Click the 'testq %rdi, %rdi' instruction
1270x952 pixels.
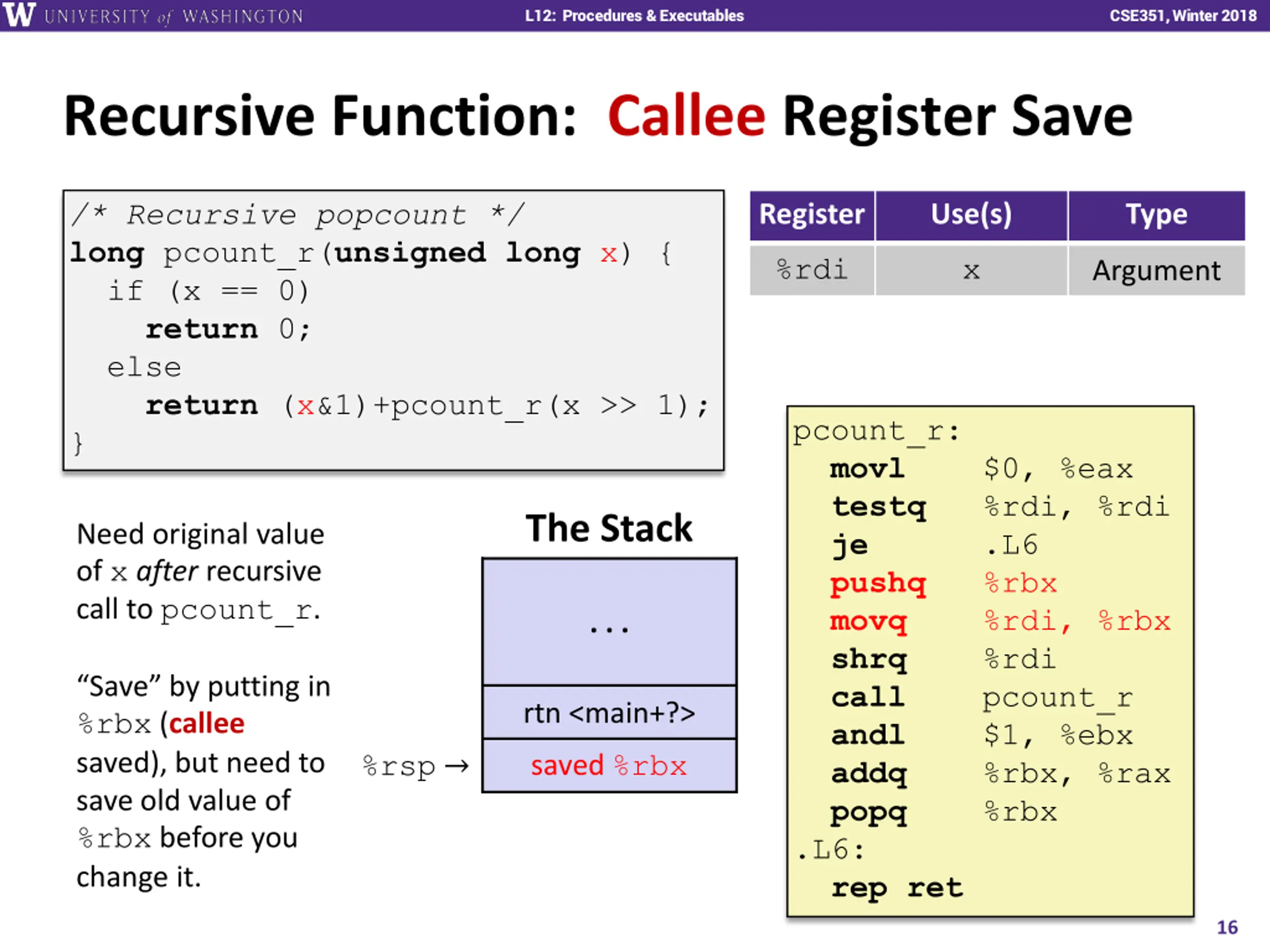click(1001, 507)
